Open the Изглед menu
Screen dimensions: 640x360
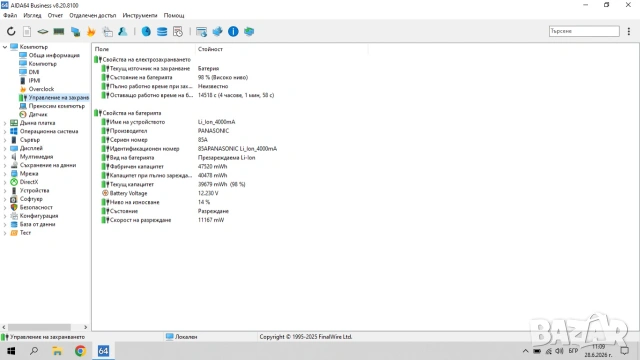click(x=32, y=15)
